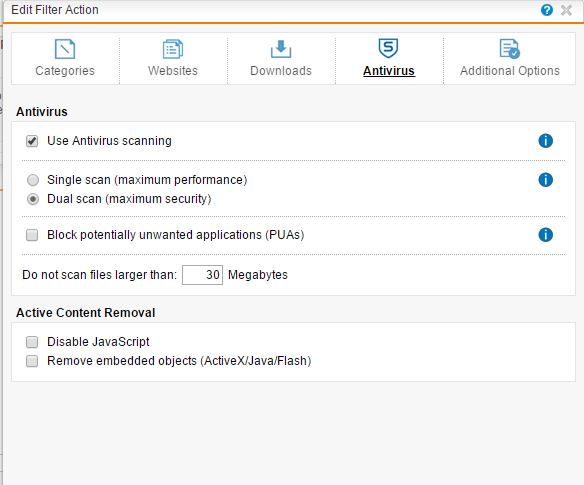Image resolution: width=584 pixels, height=485 pixels.
Task: Click the blue help question mark icon
Action: (x=547, y=10)
